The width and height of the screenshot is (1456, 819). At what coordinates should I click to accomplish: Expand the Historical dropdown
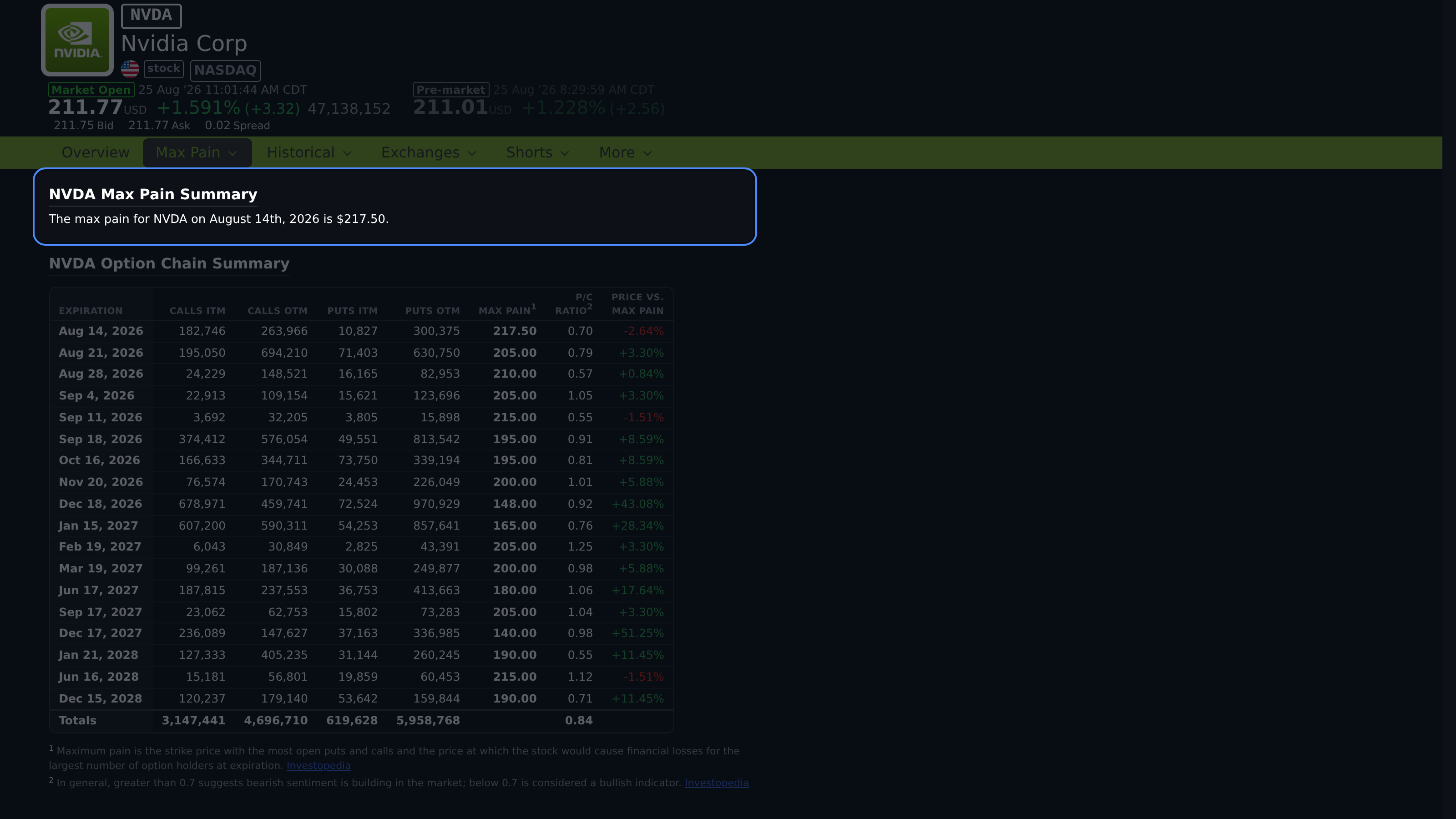(x=309, y=152)
